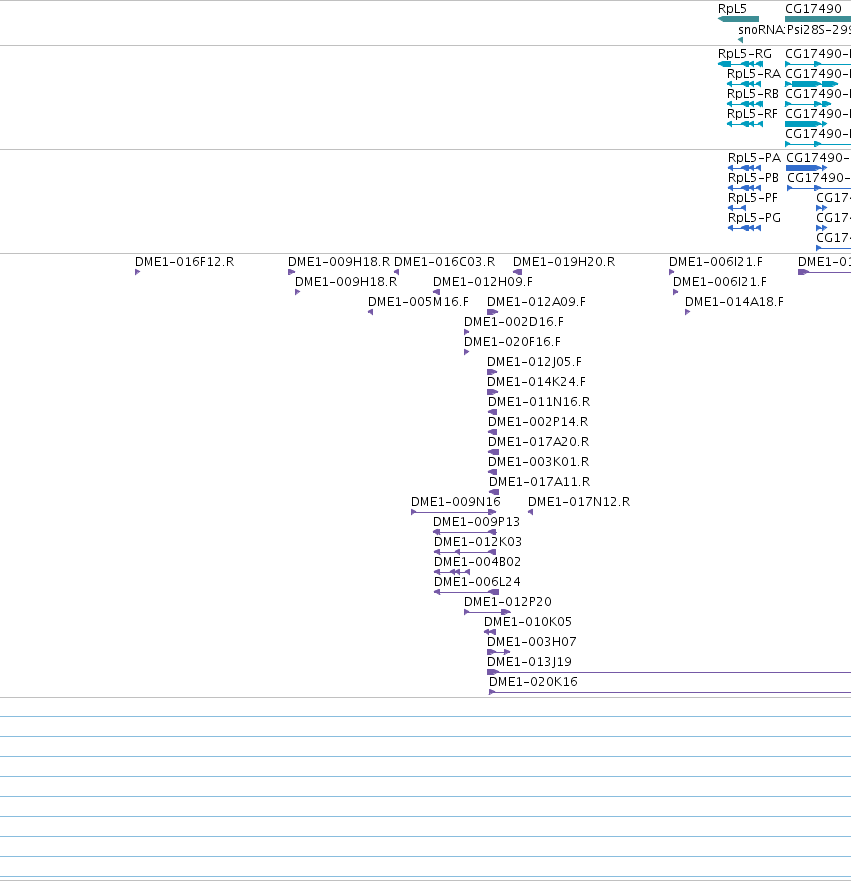Click the DME1-011N16.R feature label
This screenshot has height=881, width=851.
tap(539, 402)
